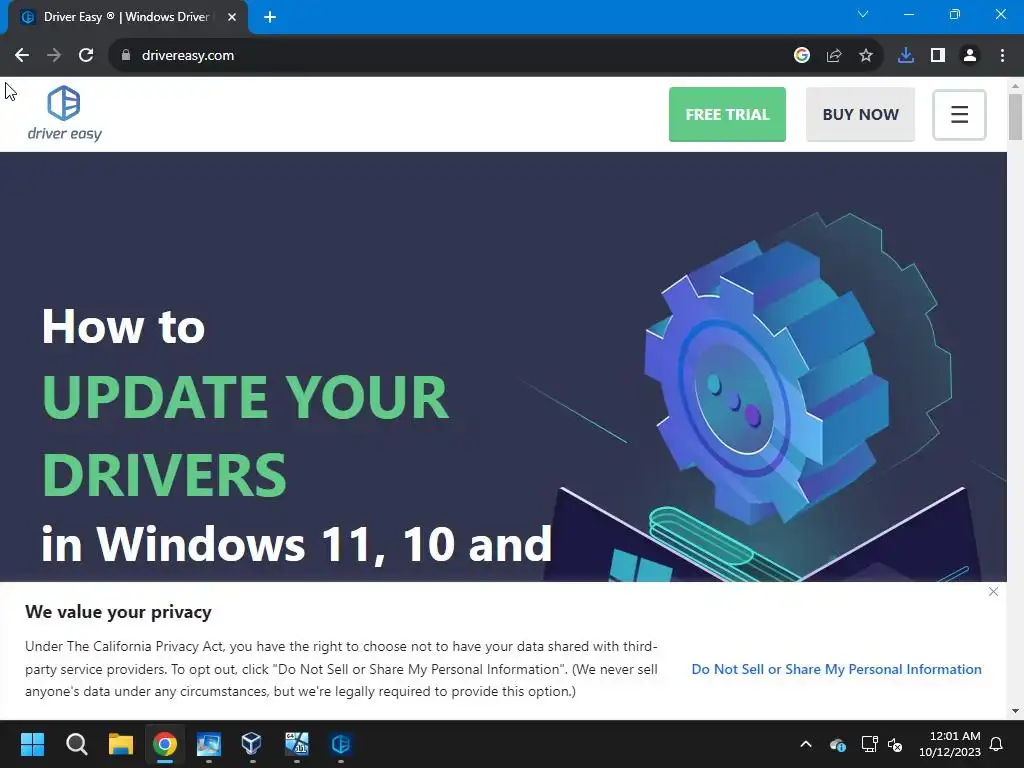The image size is (1024, 768).
Task: Open Windows taskbar search
Action: pyautogui.click(x=76, y=744)
